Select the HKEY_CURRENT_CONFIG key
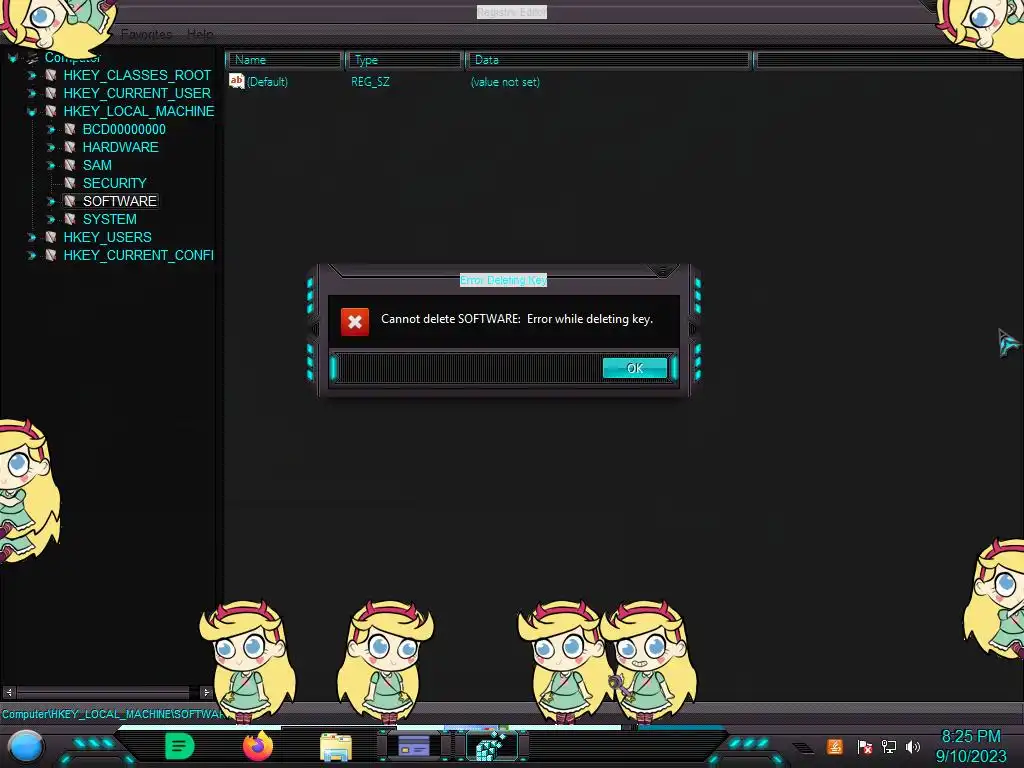Screen dimensions: 1024x768 [x=138, y=255]
